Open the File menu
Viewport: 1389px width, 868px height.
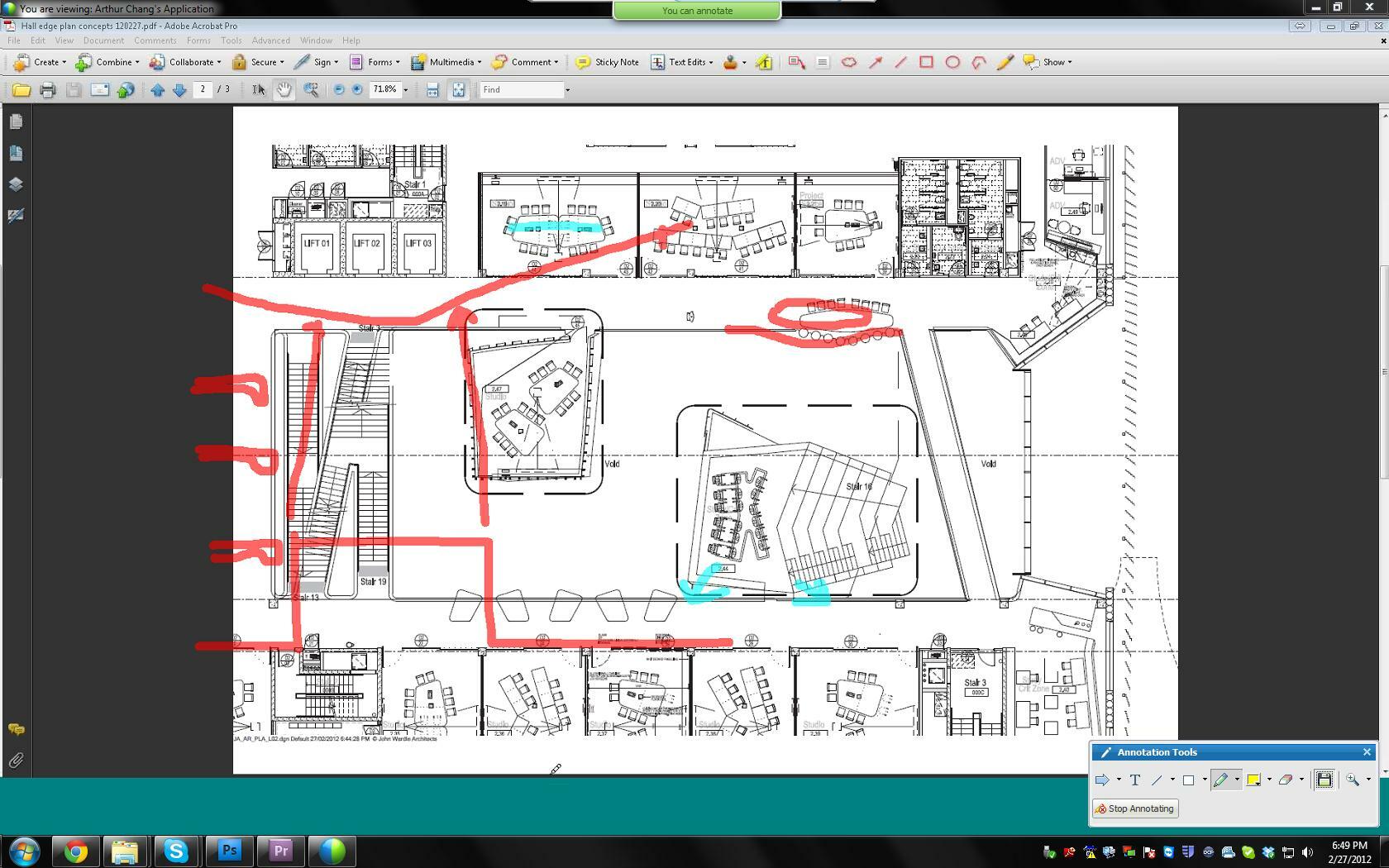pyautogui.click(x=14, y=41)
